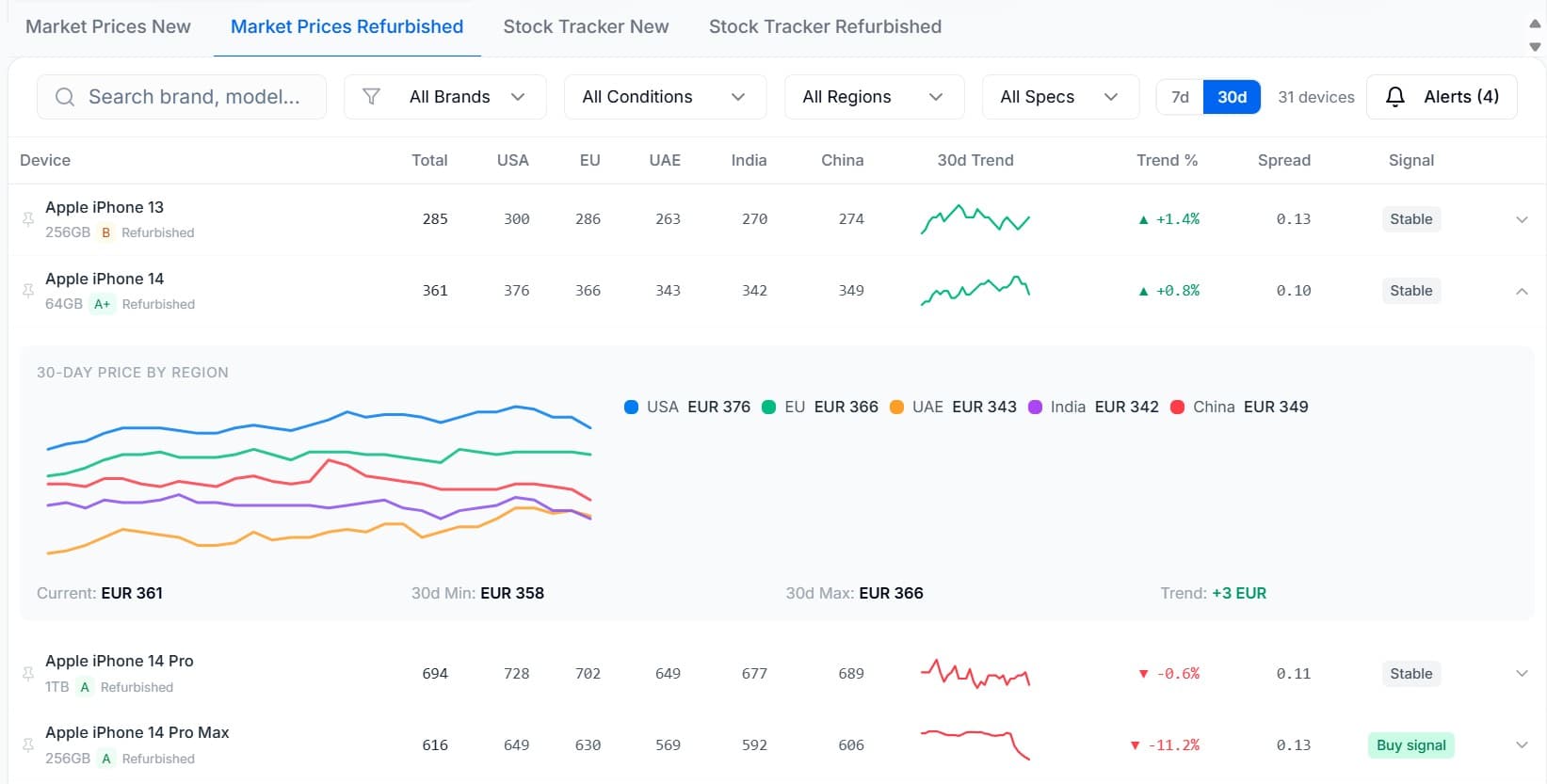Expand the Apple iPhone 14 Pro Max row
The height and width of the screenshot is (784, 1547).
tap(1522, 745)
